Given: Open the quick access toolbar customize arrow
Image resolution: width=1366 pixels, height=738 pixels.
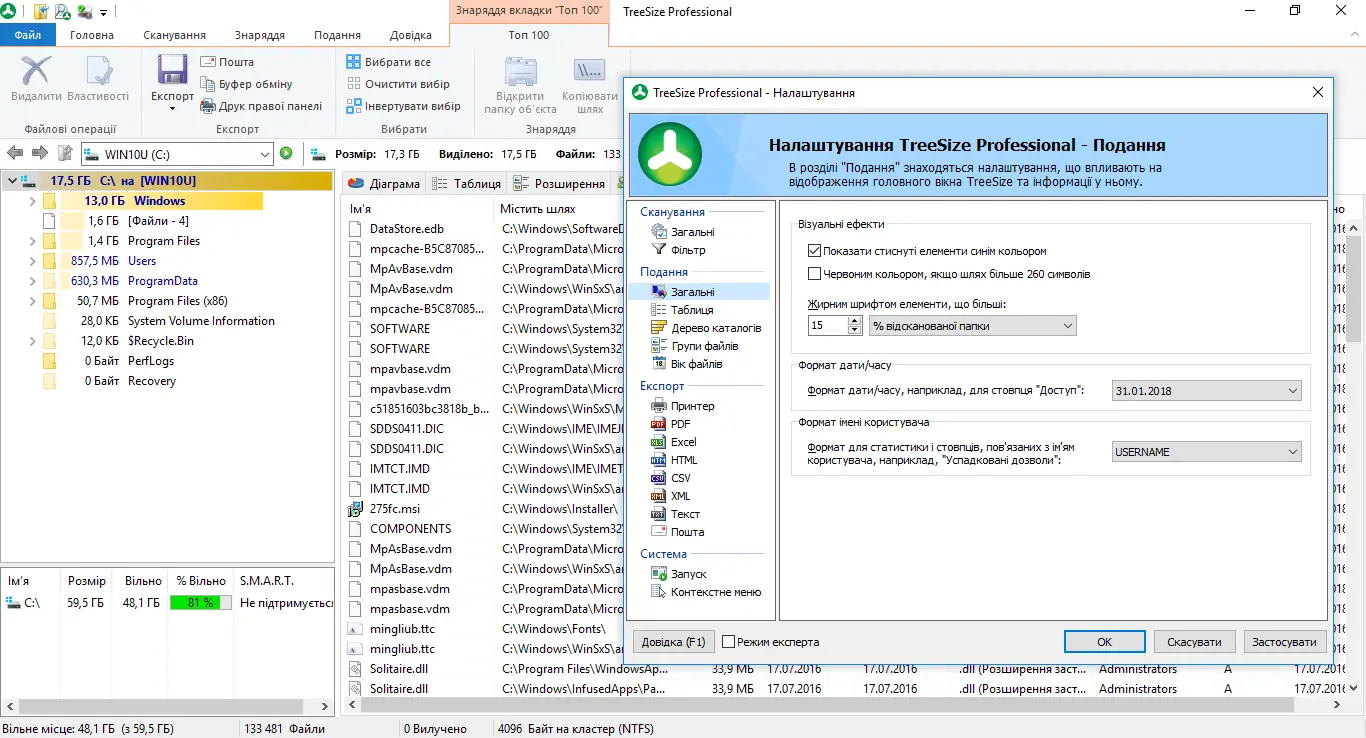Looking at the screenshot, I should pos(103,13).
